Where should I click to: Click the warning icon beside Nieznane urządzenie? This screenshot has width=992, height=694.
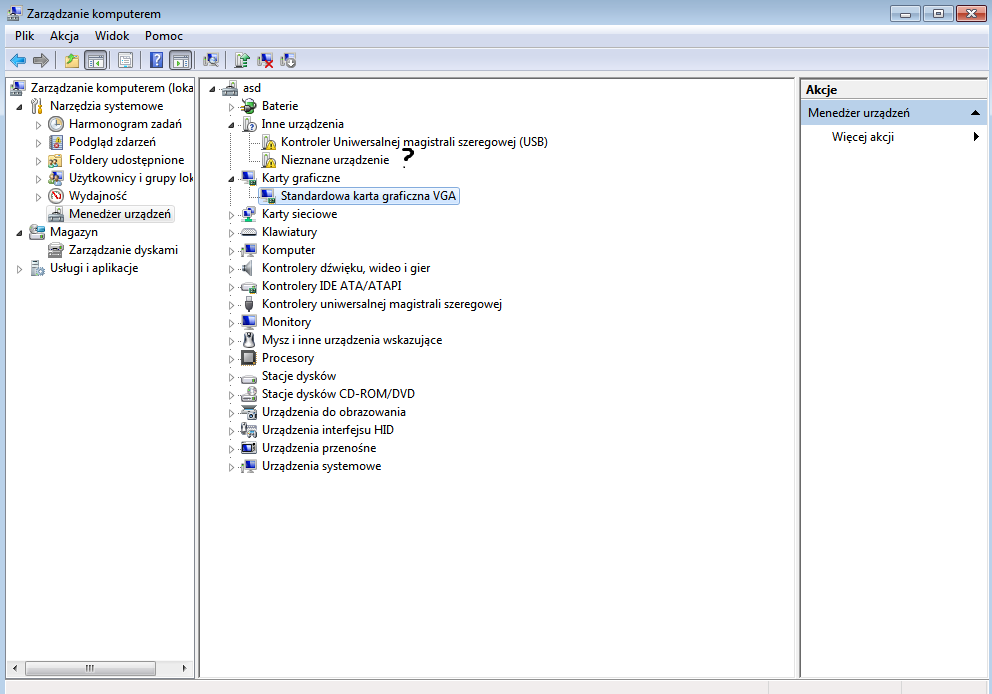tap(269, 160)
